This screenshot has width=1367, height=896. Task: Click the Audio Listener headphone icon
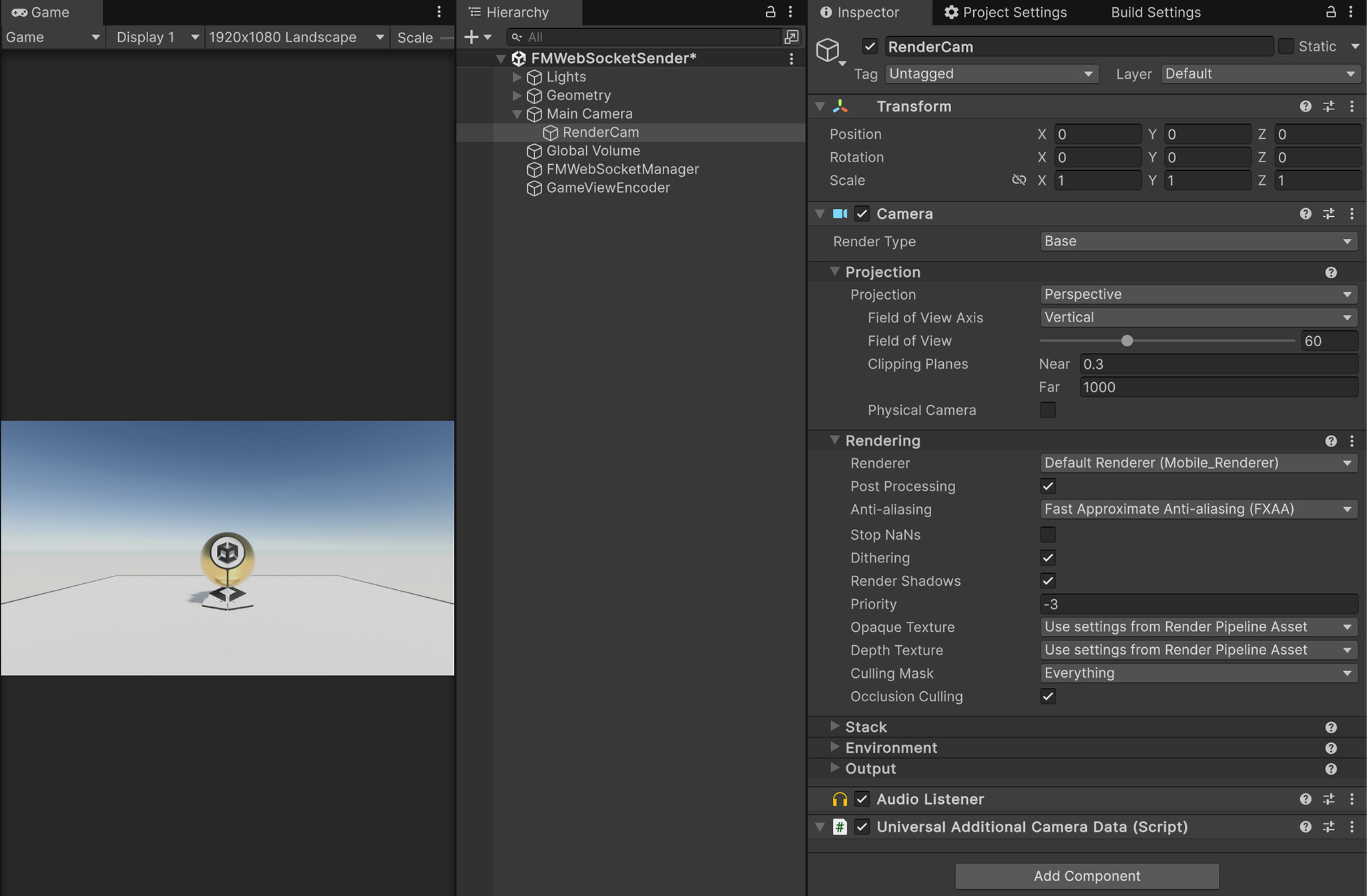pyautogui.click(x=840, y=799)
